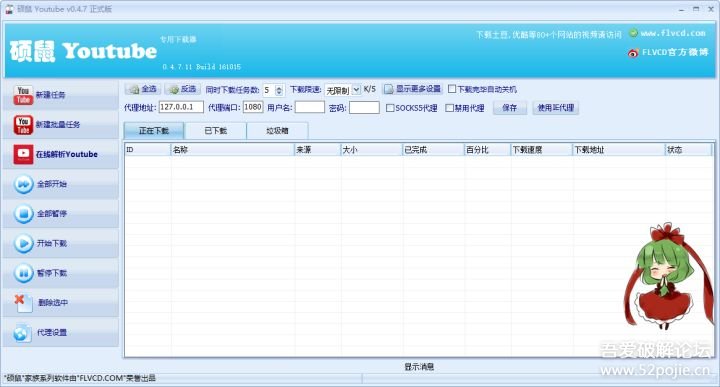
Task: Open 显示更多设置 more settings
Action: [x=412, y=89]
